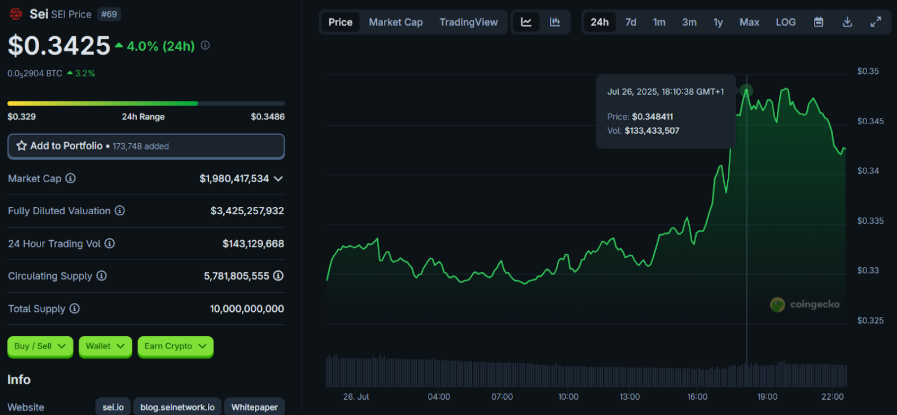Show 24 Hour Trading Vol info icon

[x=110, y=243]
